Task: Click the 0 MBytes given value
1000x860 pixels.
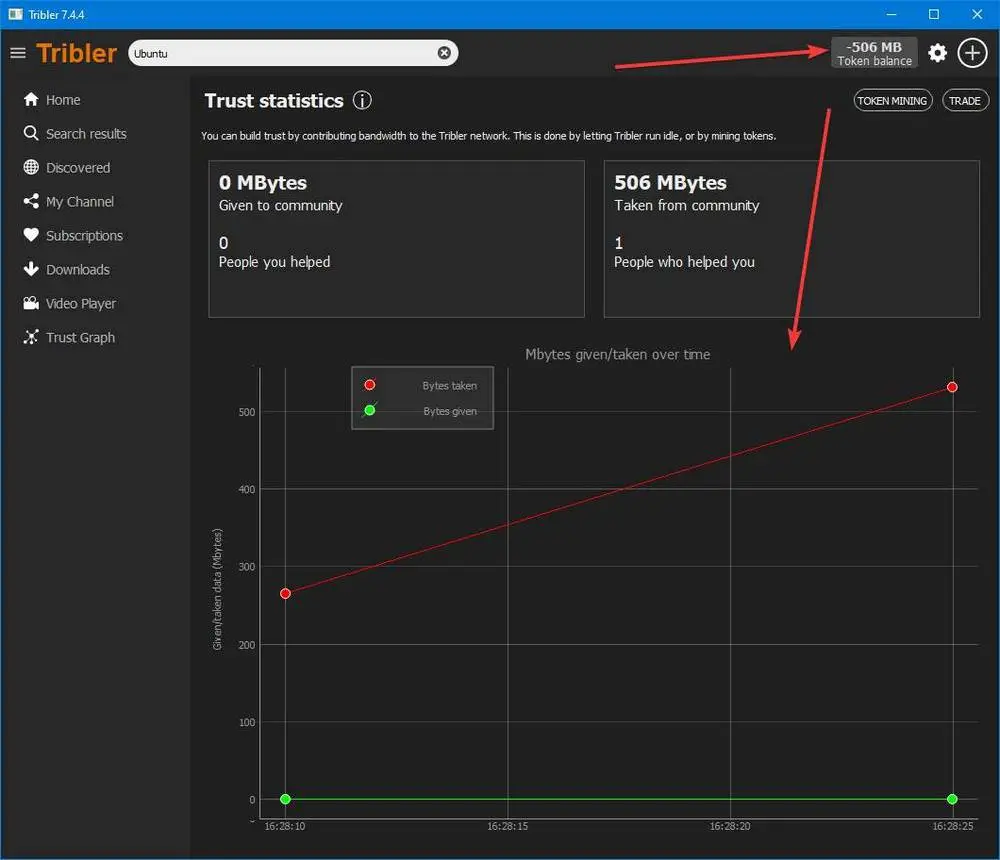Action: (x=263, y=183)
